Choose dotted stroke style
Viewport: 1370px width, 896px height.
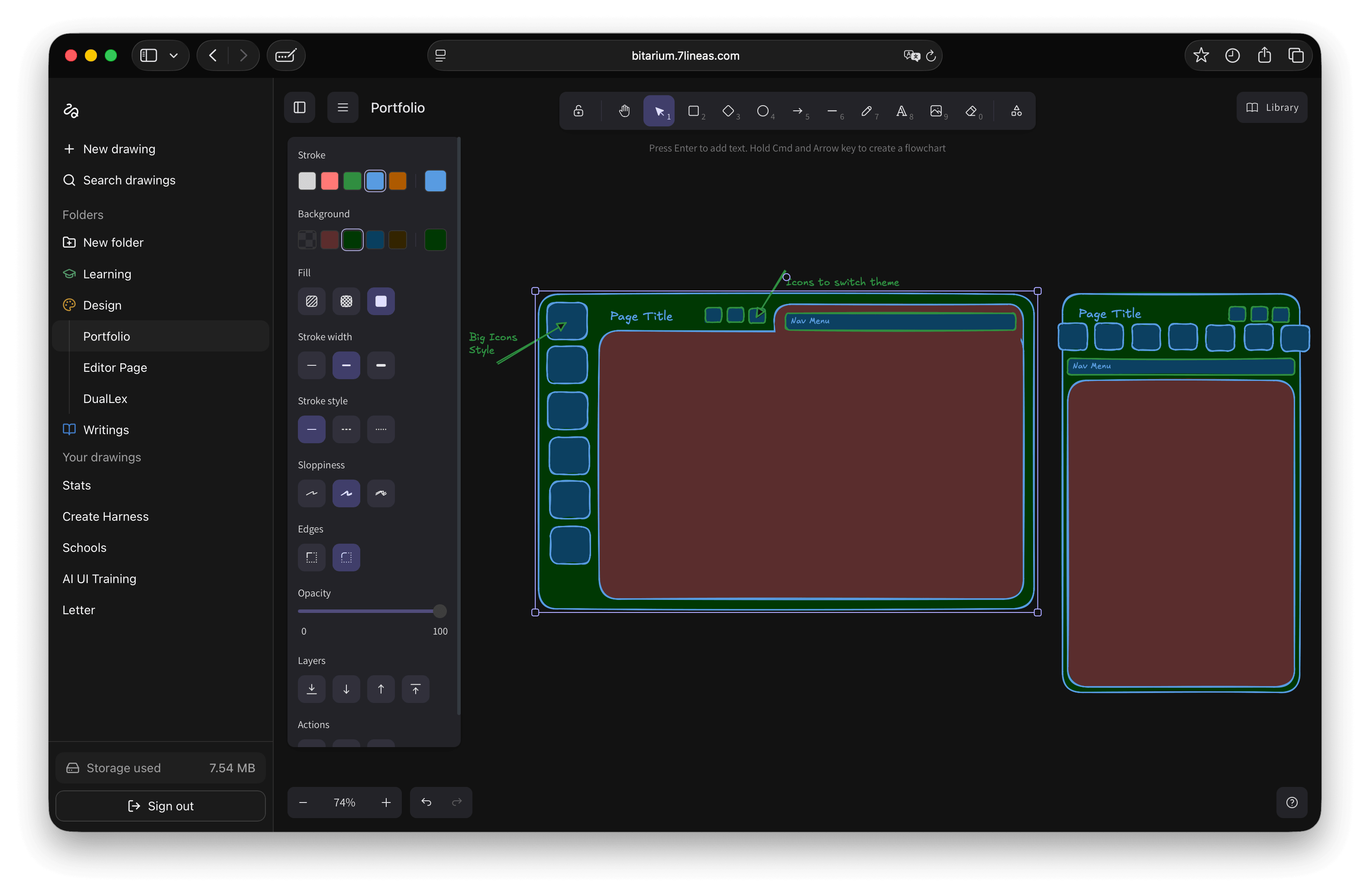(x=381, y=429)
